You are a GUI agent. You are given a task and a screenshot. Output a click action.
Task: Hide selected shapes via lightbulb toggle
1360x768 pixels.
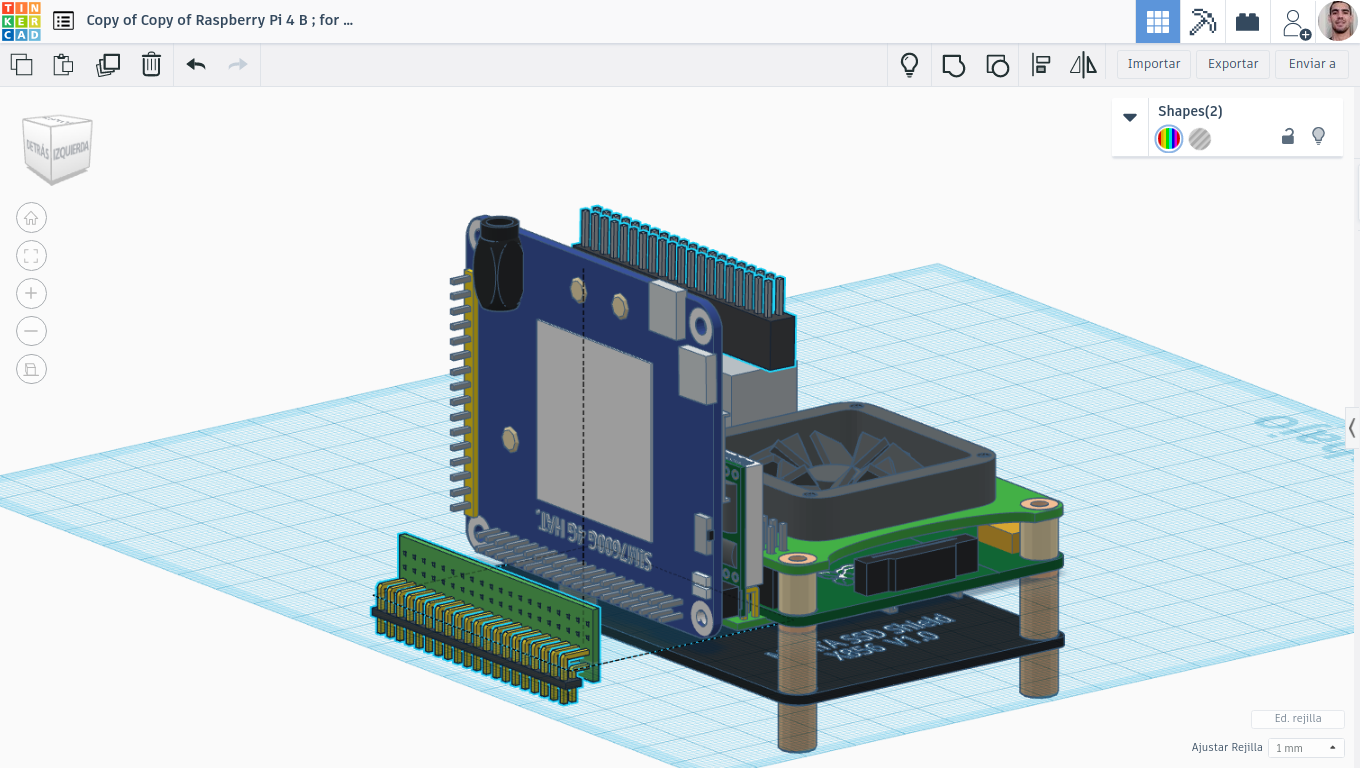click(1318, 136)
